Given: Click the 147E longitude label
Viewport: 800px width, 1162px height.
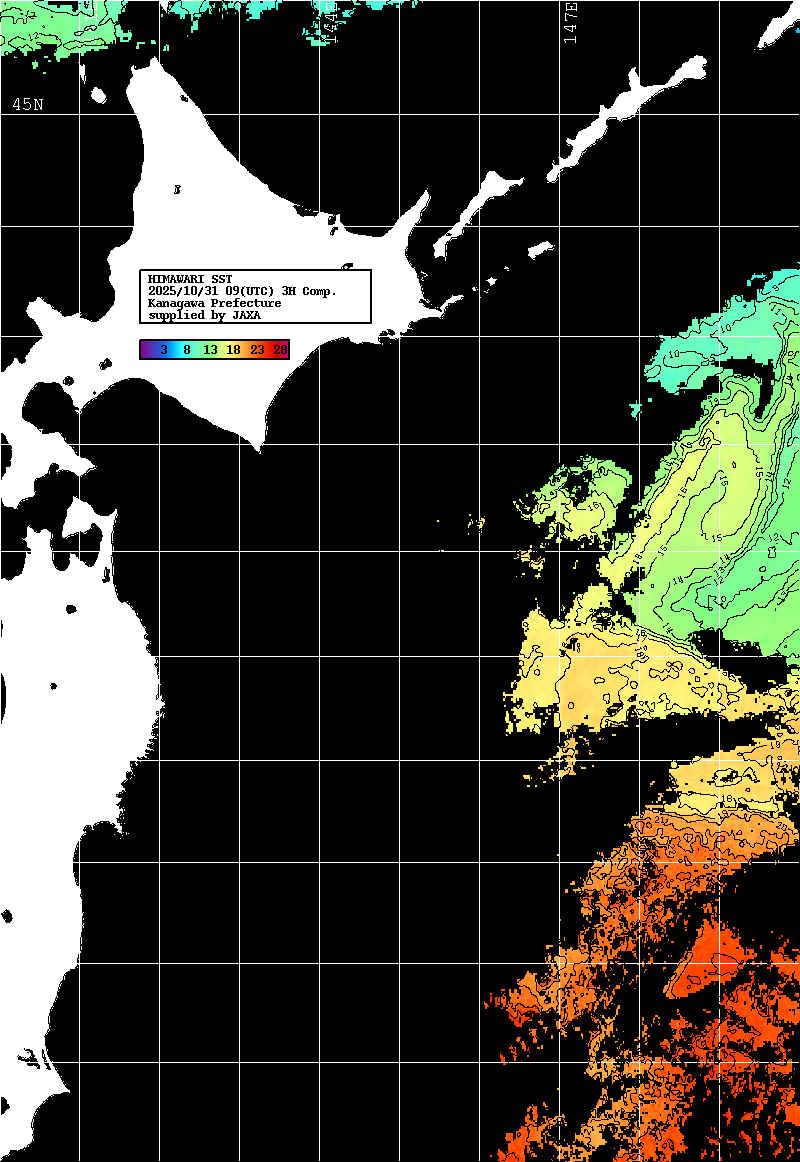Looking at the screenshot, I should click(570, 22).
